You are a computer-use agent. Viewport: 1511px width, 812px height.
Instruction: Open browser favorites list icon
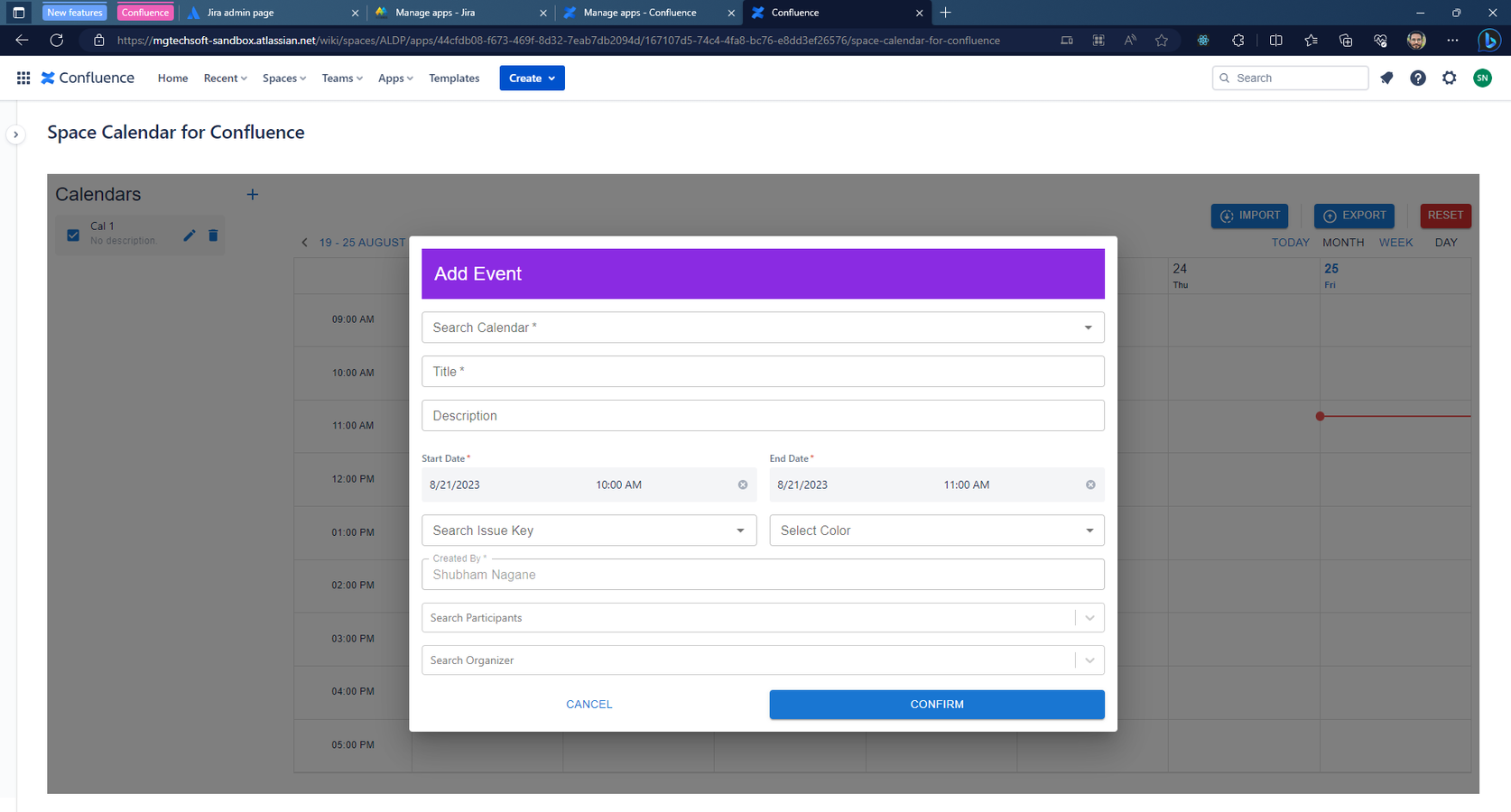tap(1311, 41)
